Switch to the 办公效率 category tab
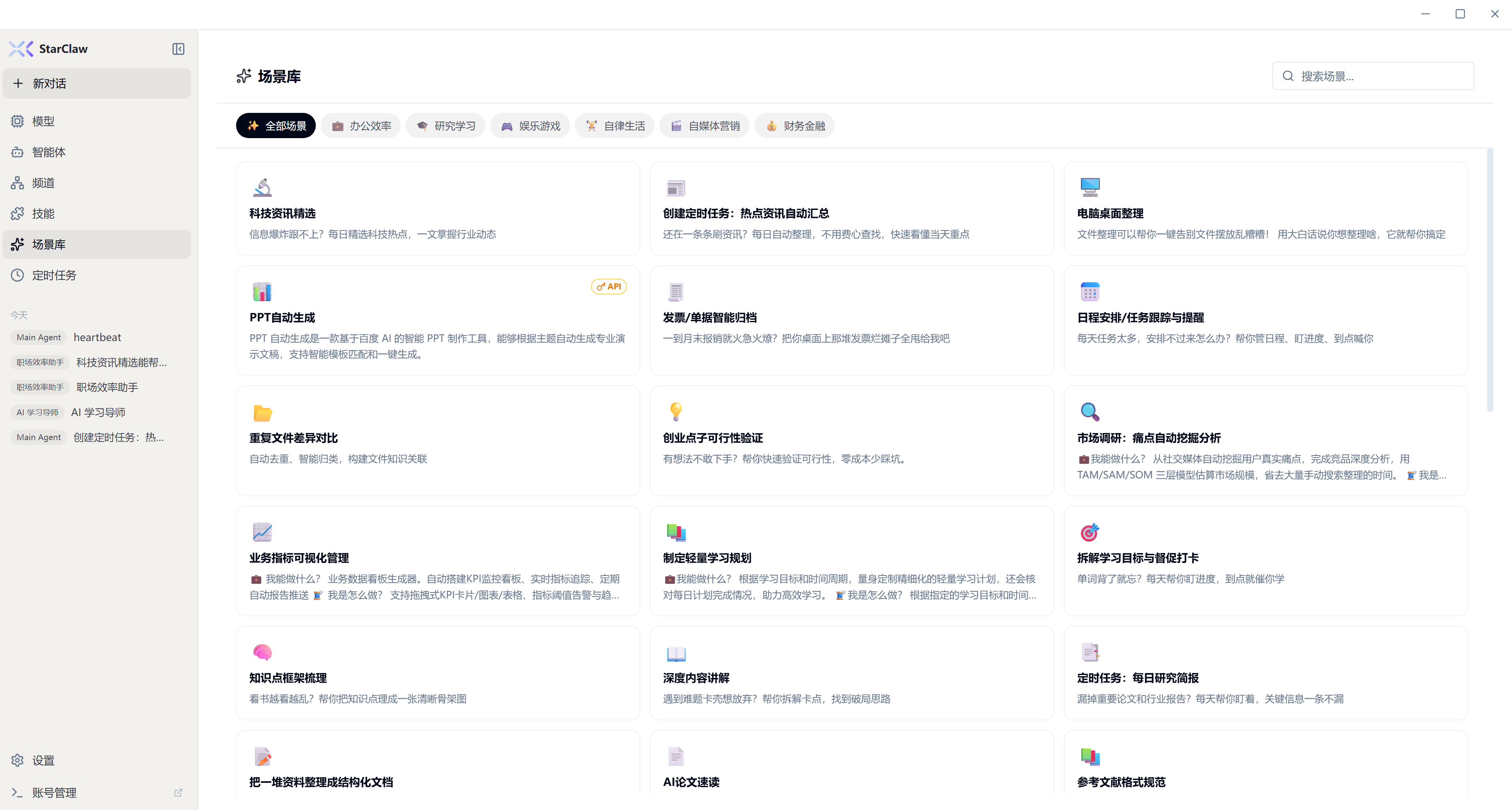 coord(361,126)
